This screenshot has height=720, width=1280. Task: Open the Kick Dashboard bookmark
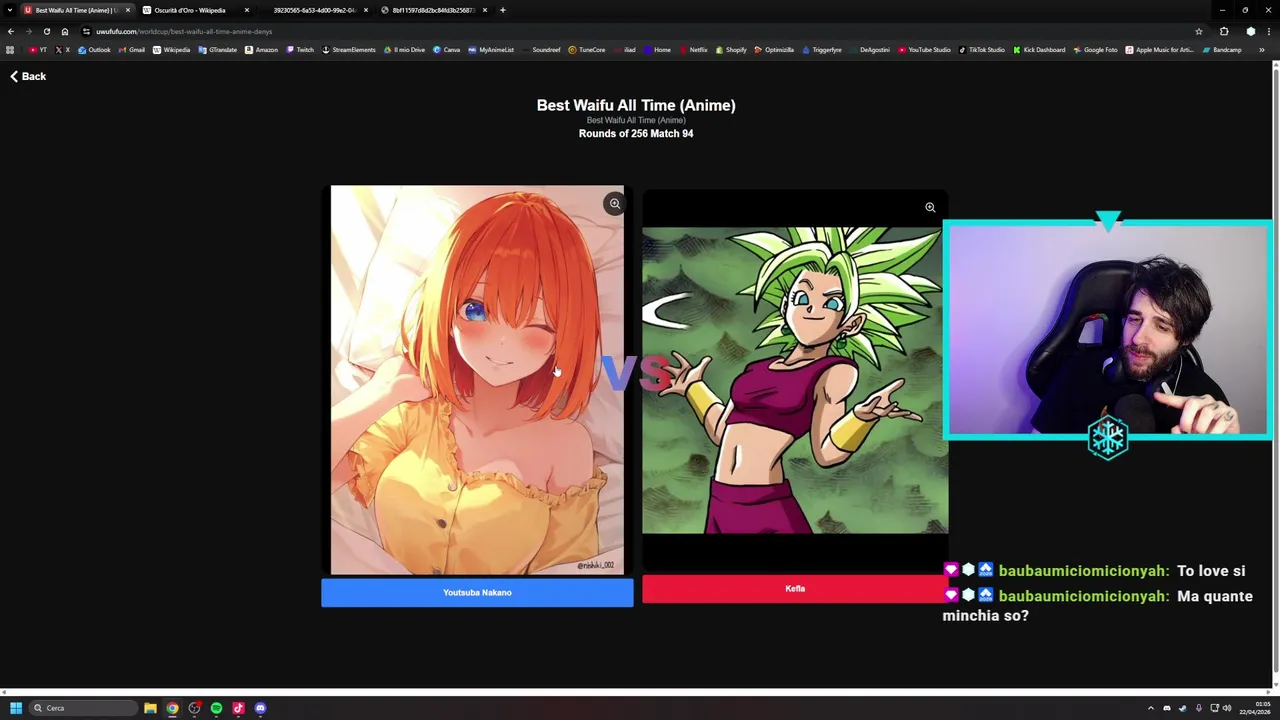[x=1039, y=50]
